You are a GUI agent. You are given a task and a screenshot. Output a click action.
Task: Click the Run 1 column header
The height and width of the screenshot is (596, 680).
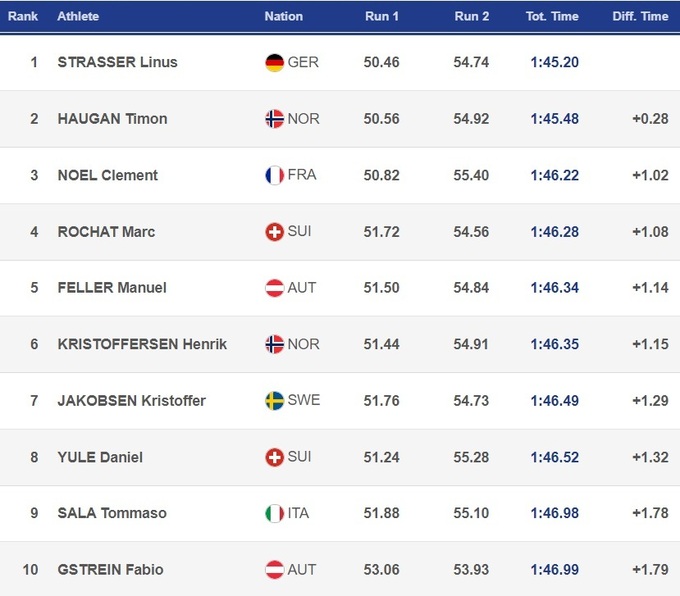pyautogui.click(x=382, y=17)
